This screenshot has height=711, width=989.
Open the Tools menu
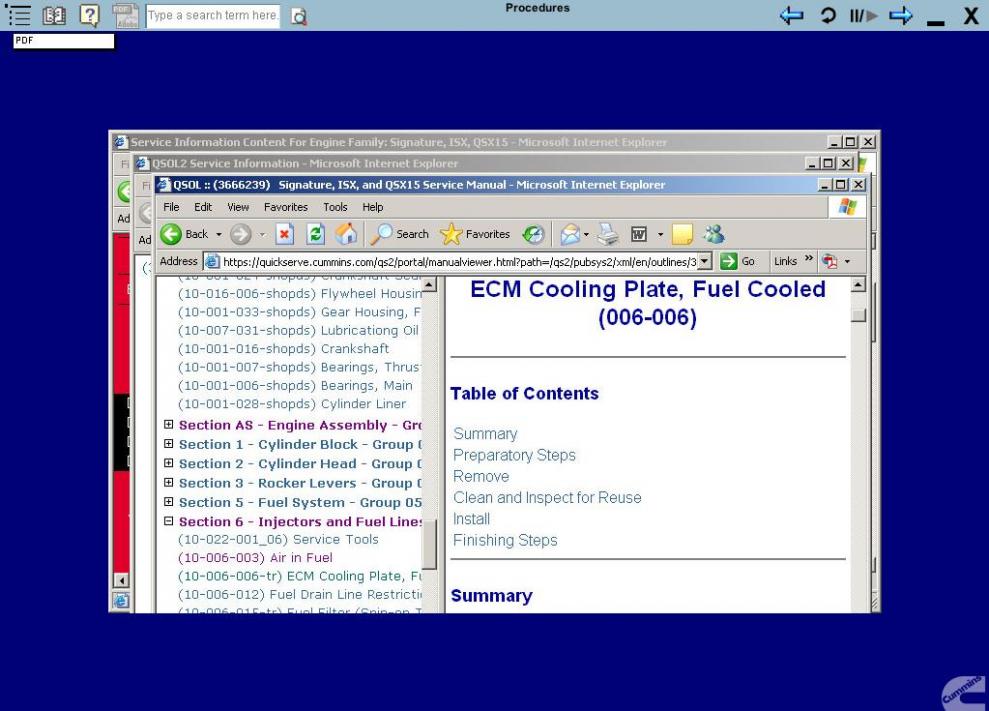pos(335,207)
